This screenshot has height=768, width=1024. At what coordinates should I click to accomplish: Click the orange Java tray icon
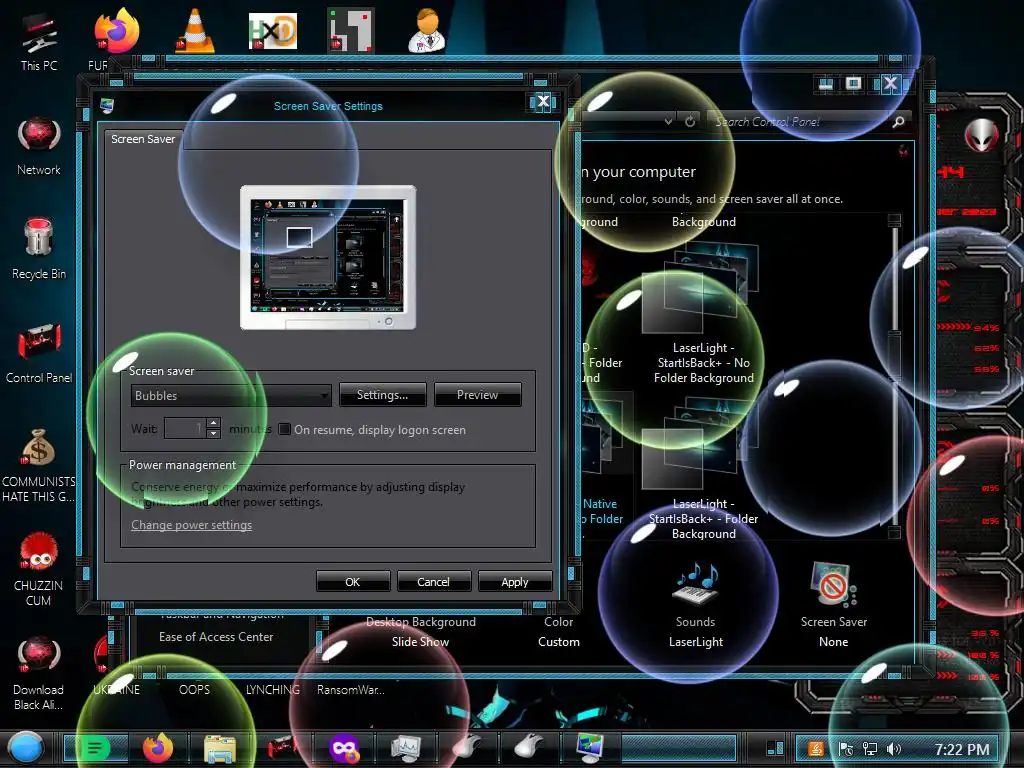pyautogui.click(x=816, y=749)
